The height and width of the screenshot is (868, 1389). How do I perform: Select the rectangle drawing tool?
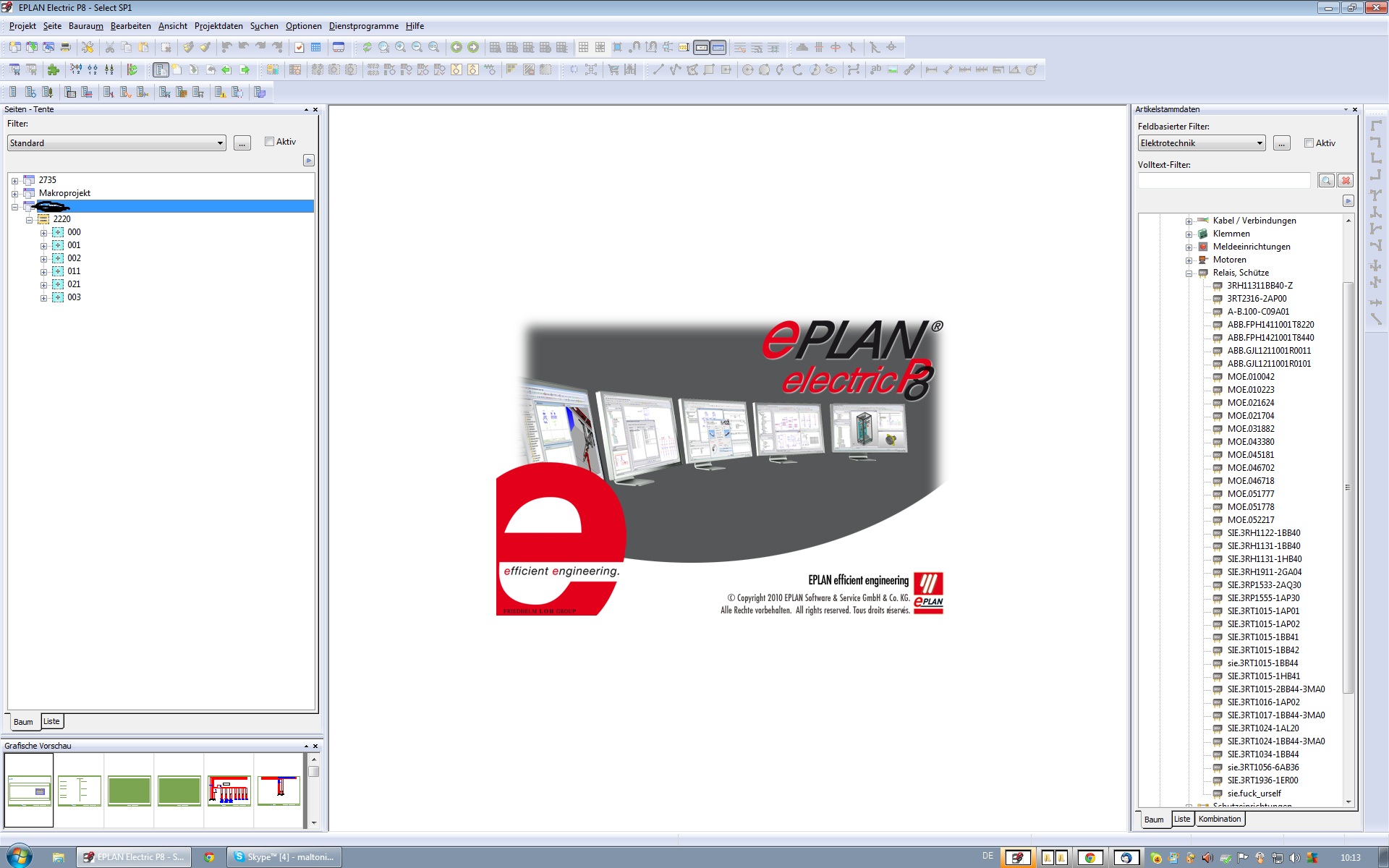click(x=709, y=69)
